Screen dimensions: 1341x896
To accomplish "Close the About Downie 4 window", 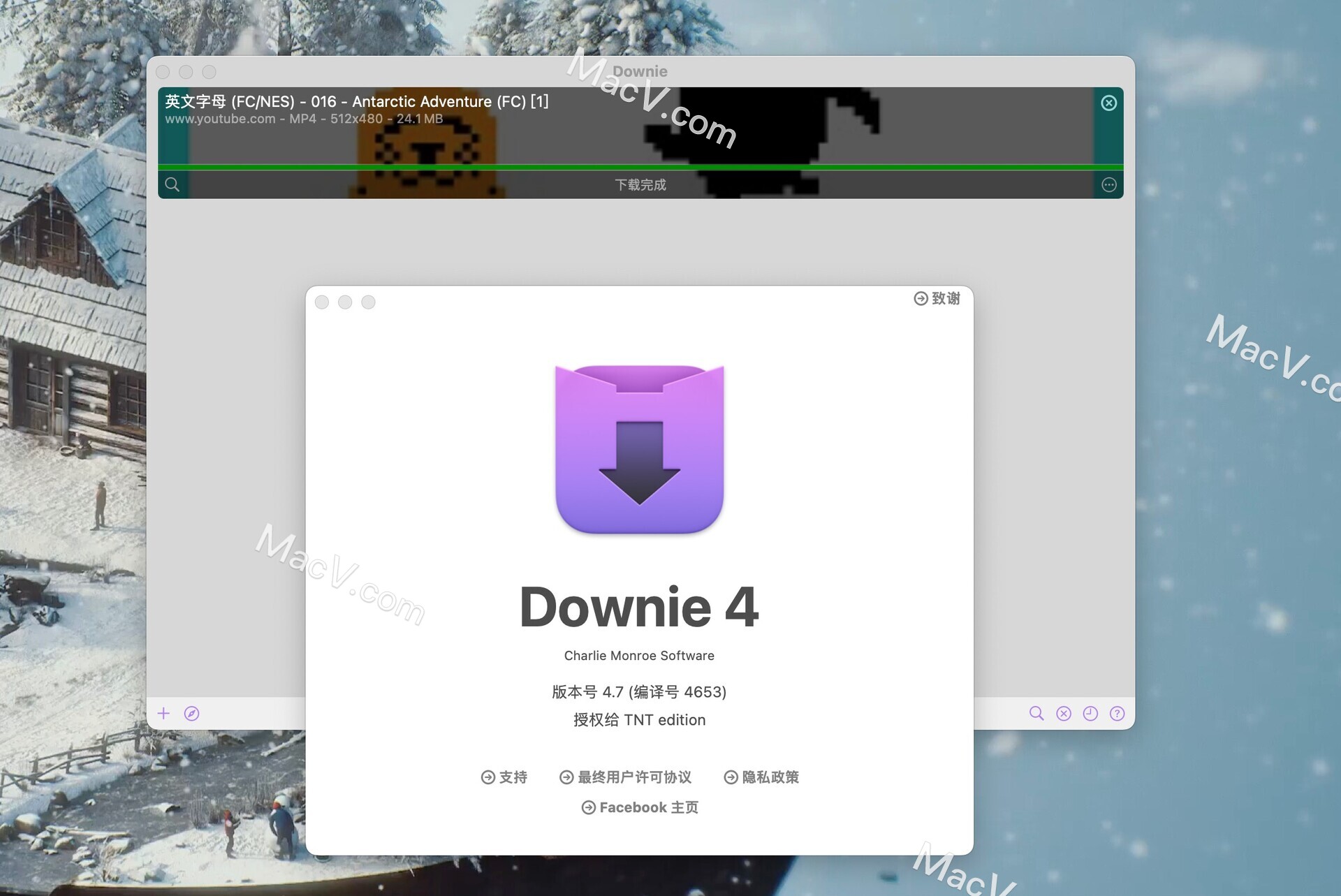I will pyautogui.click(x=322, y=302).
